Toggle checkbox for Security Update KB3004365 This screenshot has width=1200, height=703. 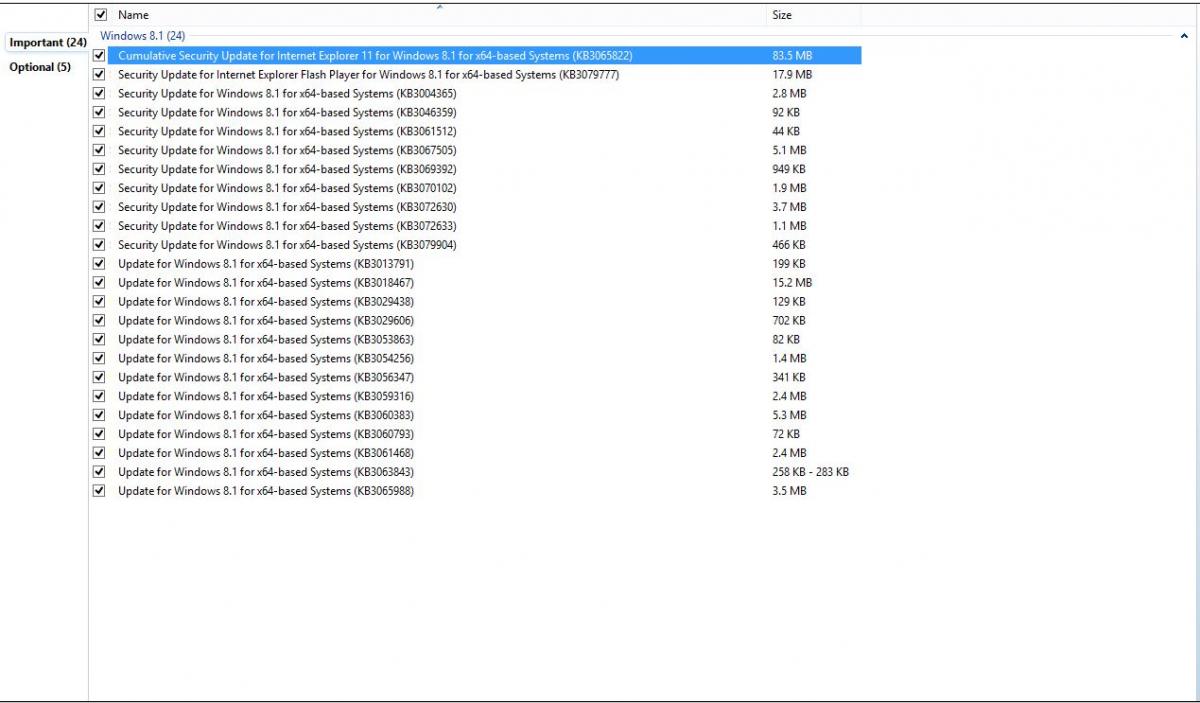pos(99,94)
